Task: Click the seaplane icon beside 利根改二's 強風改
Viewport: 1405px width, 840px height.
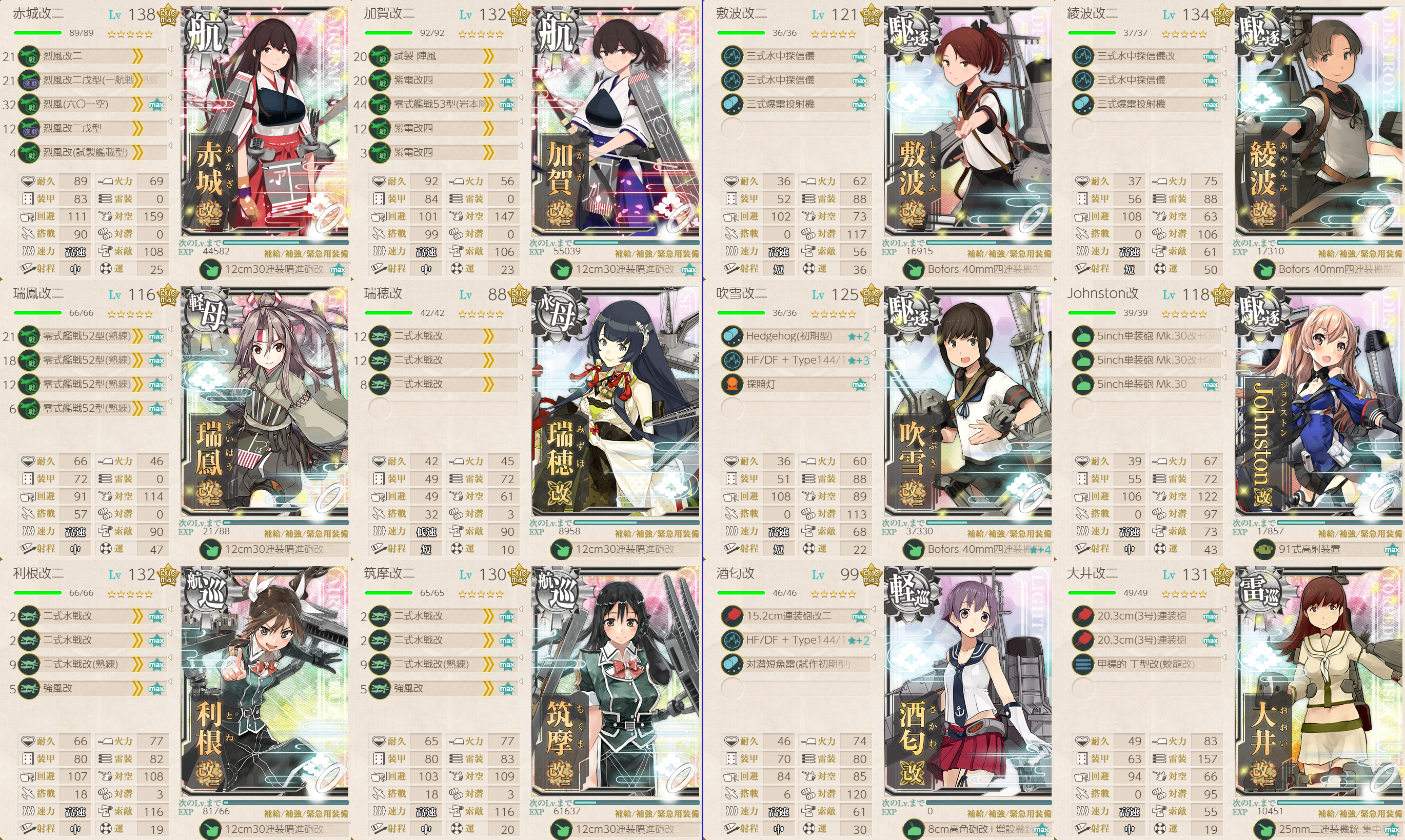Action: tap(29, 688)
